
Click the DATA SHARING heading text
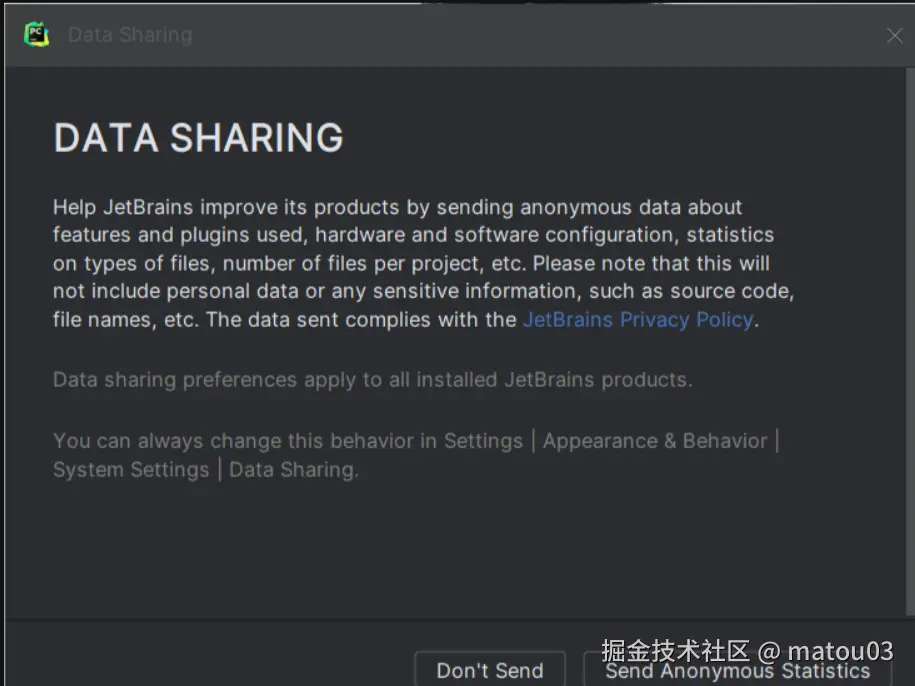pyautogui.click(x=198, y=138)
